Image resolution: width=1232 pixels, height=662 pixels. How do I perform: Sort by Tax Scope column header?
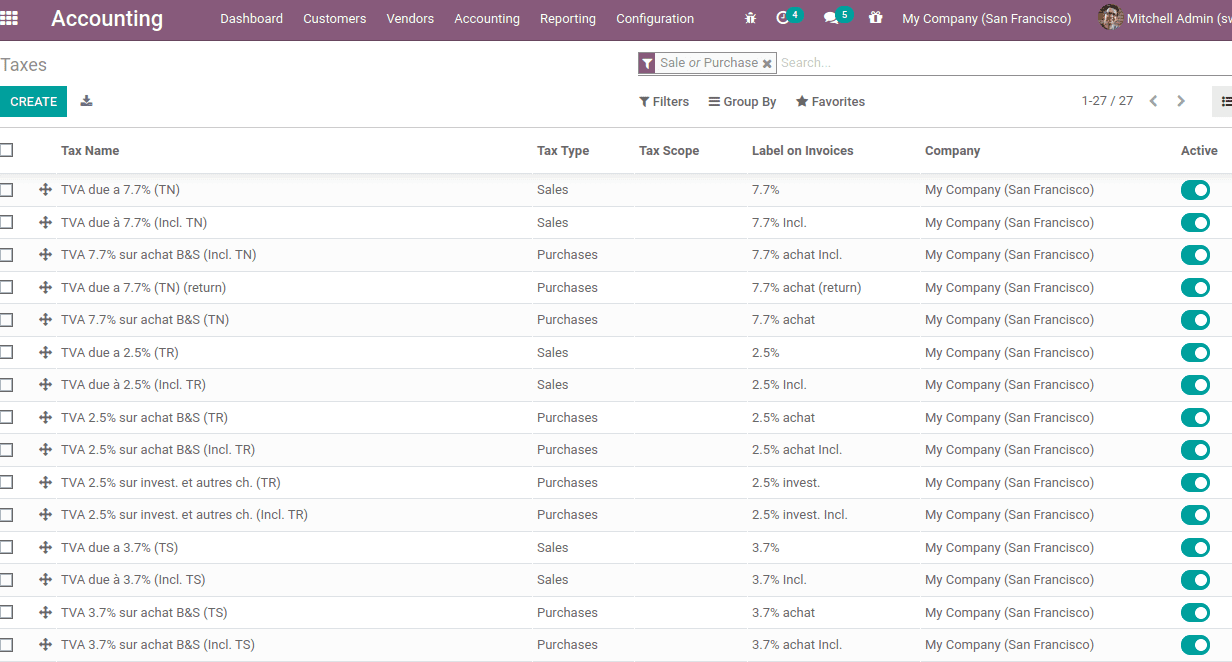(669, 151)
